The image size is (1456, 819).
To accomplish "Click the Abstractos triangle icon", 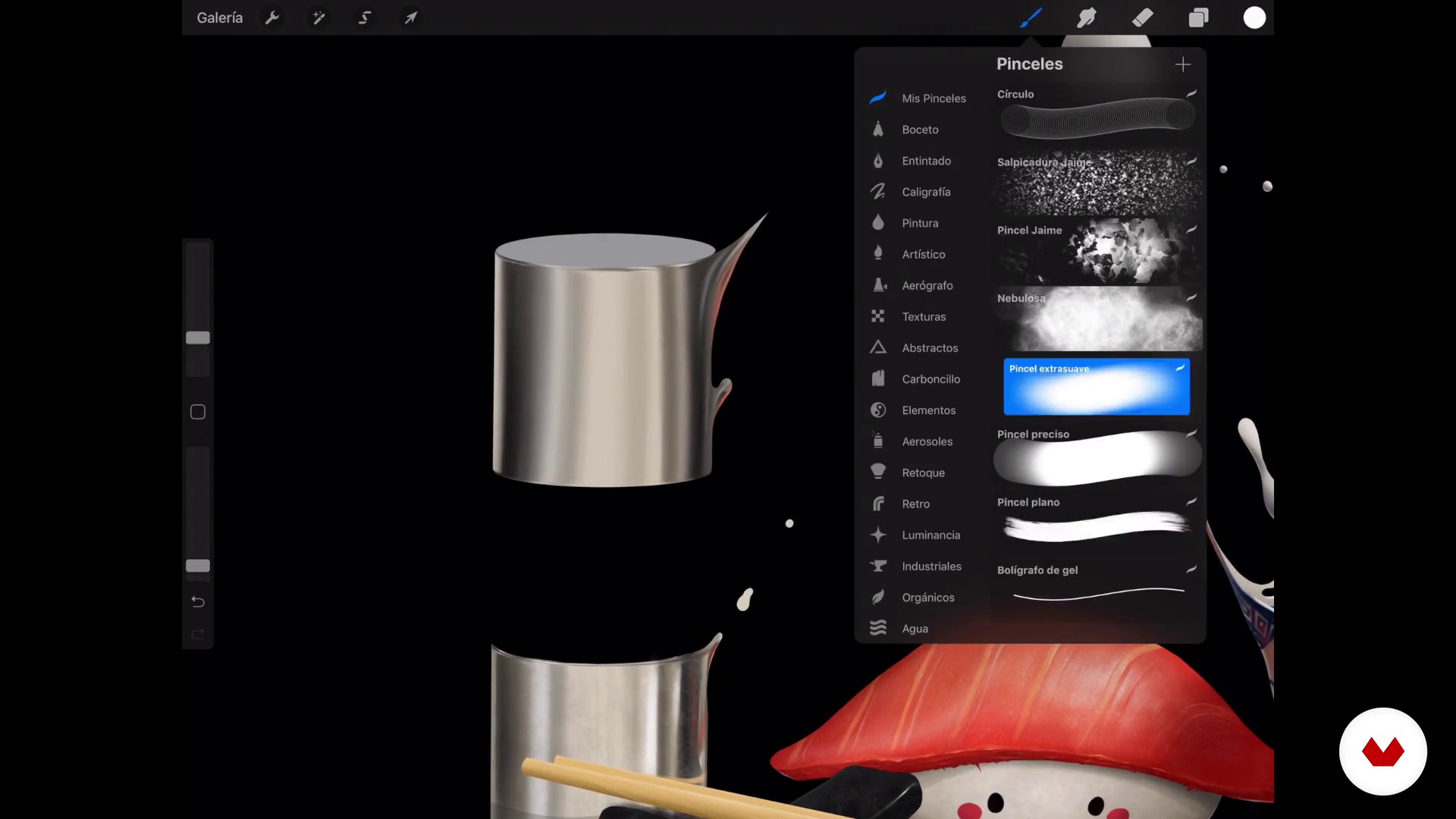I will tap(878, 347).
